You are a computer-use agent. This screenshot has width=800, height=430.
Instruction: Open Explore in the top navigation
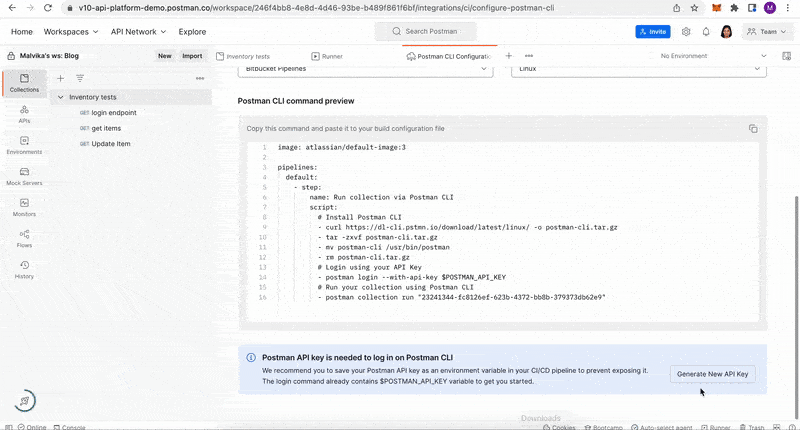[192, 32]
